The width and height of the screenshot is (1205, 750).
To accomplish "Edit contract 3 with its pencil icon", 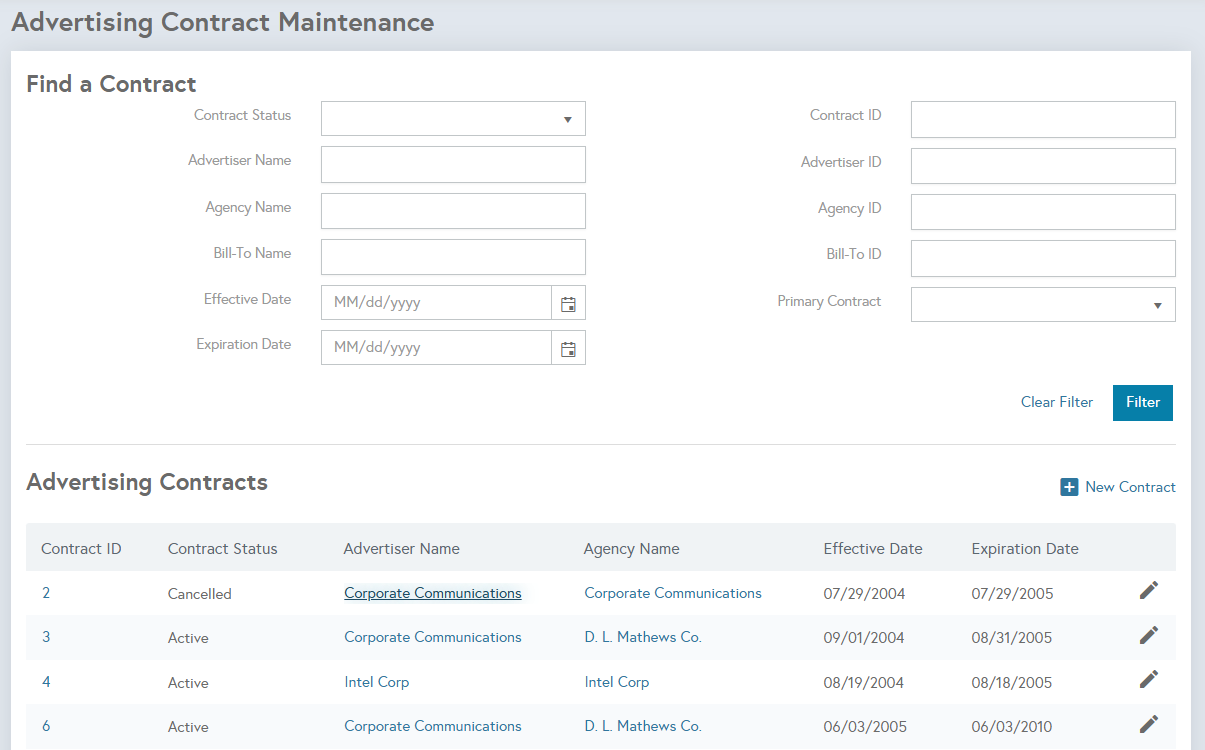I will (x=1149, y=634).
